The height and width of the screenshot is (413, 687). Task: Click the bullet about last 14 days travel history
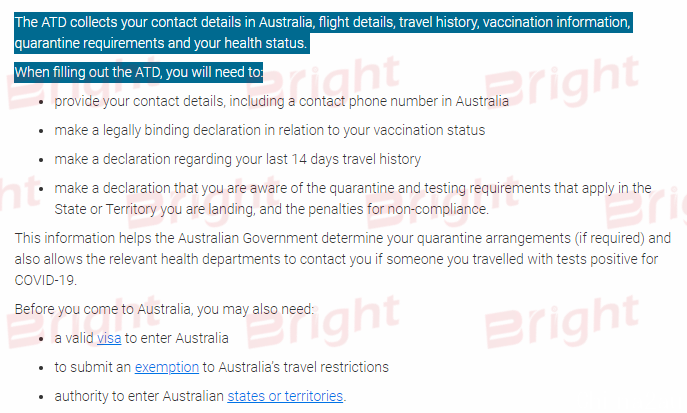(237, 159)
